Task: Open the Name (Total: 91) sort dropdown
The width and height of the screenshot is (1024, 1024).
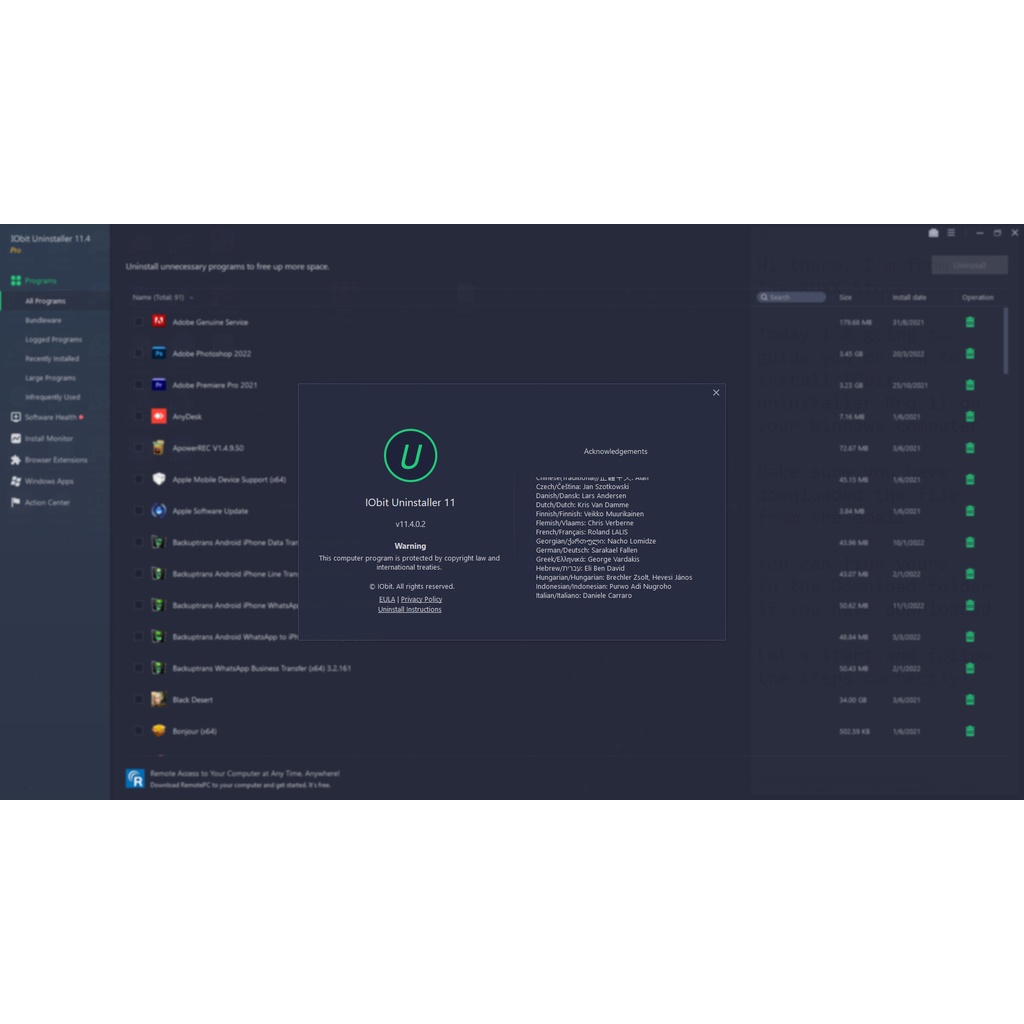Action: pyautogui.click(x=163, y=297)
